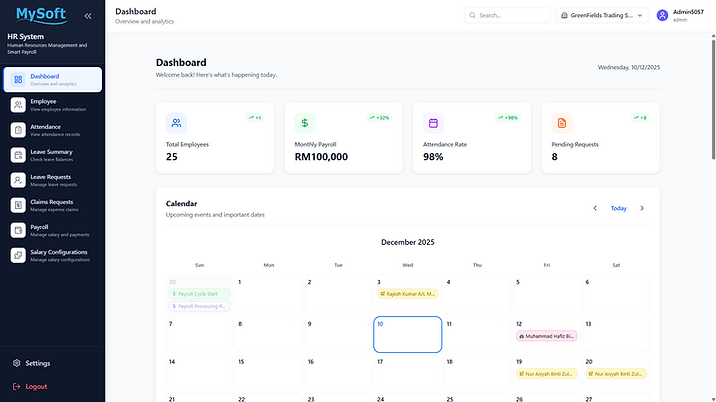Image resolution: width=716 pixels, height=402 pixels.
Task: Click the Monthly Payroll value RM100,000
Action: pyautogui.click(x=321, y=157)
